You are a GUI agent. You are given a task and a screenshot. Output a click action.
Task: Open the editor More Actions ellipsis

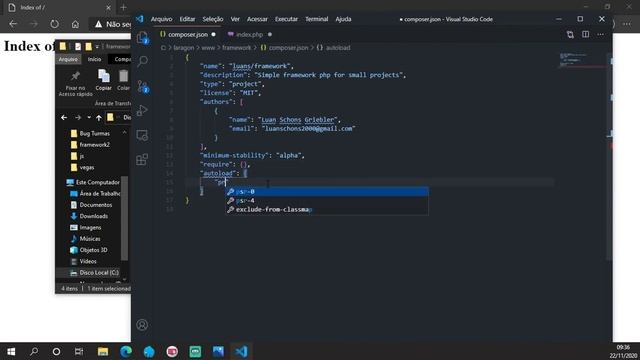(x=600, y=35)
